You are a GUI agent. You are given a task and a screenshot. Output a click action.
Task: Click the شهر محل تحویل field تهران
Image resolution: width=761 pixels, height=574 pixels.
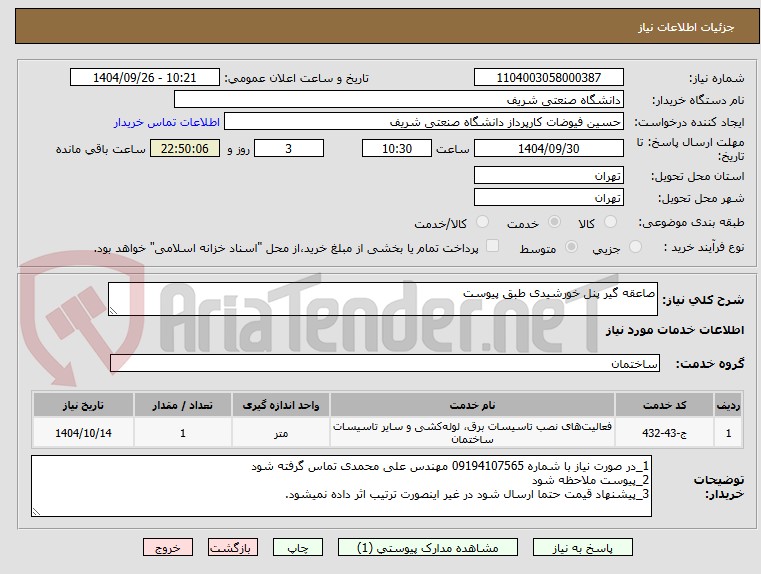548,197
